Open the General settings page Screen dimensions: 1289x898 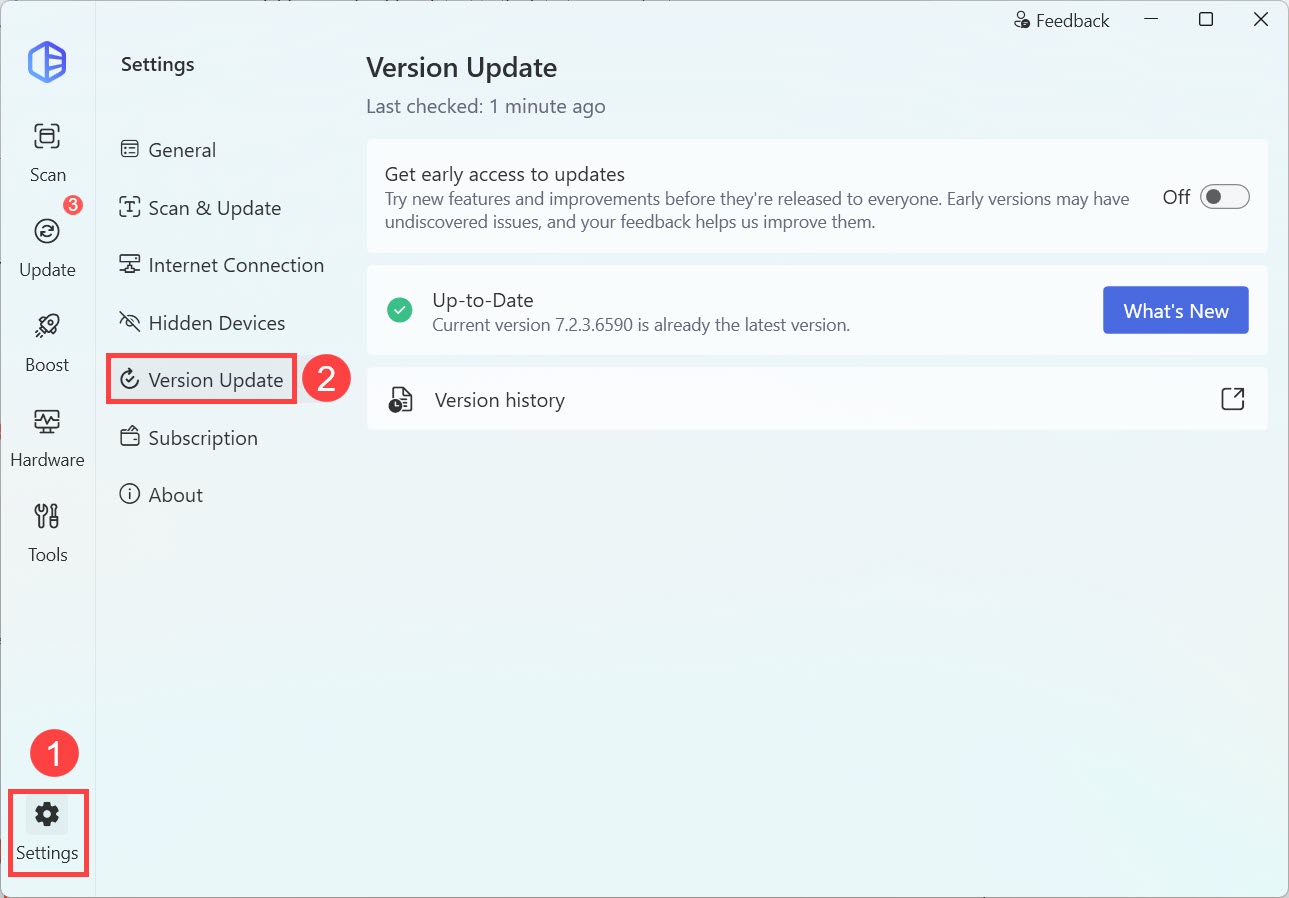click(169, 150)
